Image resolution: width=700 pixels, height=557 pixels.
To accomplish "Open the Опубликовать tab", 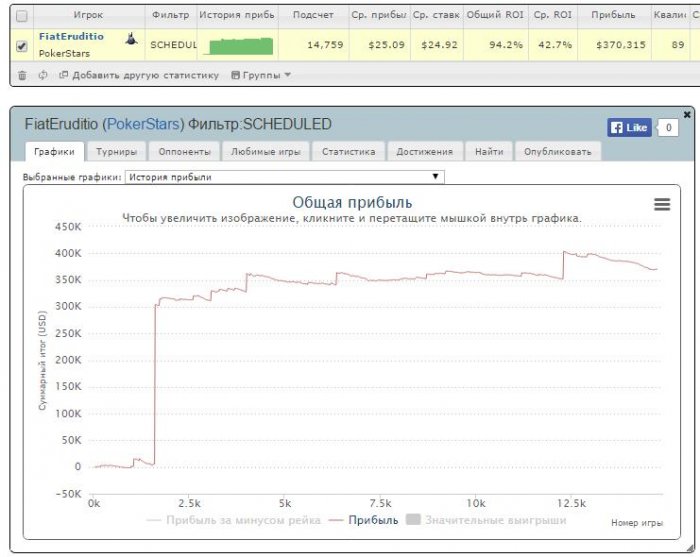I will (558, 152).
